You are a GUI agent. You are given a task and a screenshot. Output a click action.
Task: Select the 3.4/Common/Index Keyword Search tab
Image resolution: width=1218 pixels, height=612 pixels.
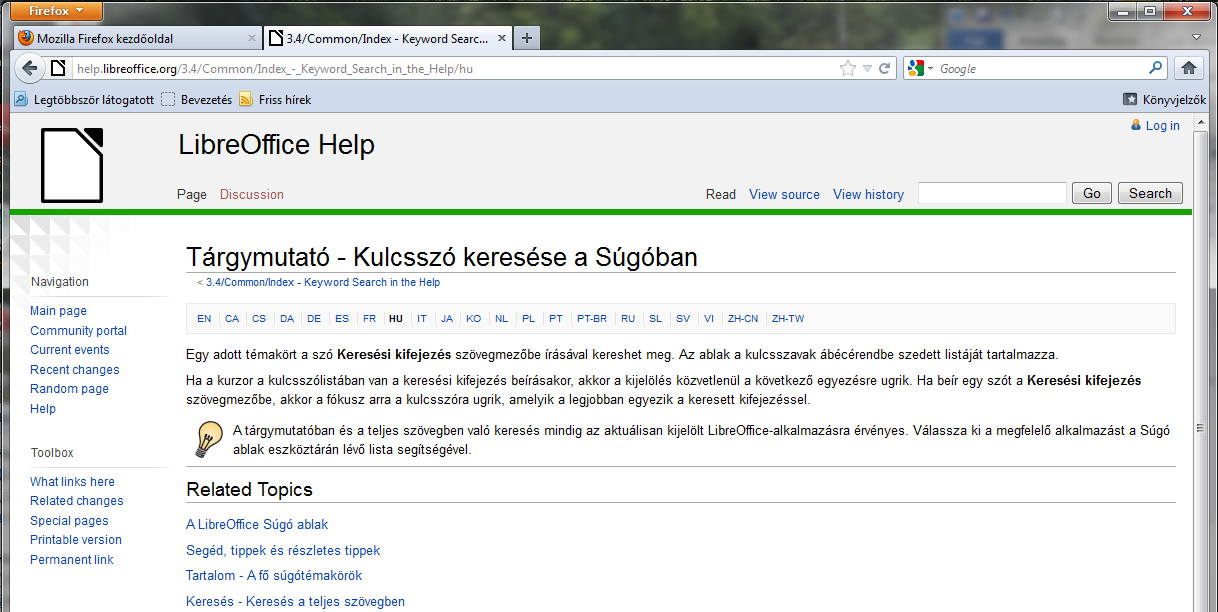click(388, 39)
